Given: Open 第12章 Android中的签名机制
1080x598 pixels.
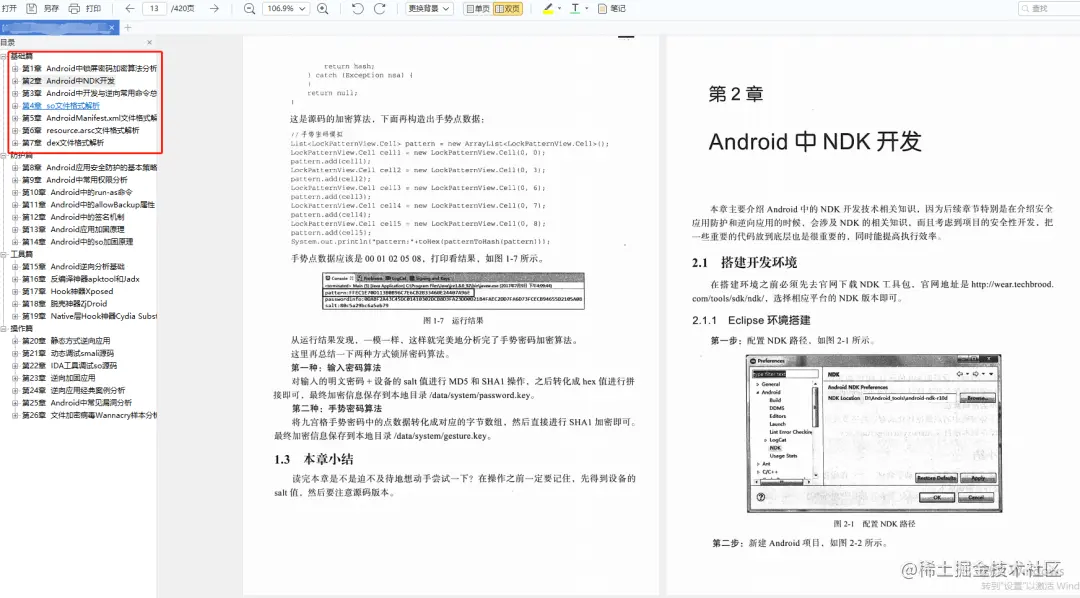Looking at the screenshot, I should 73,217.
